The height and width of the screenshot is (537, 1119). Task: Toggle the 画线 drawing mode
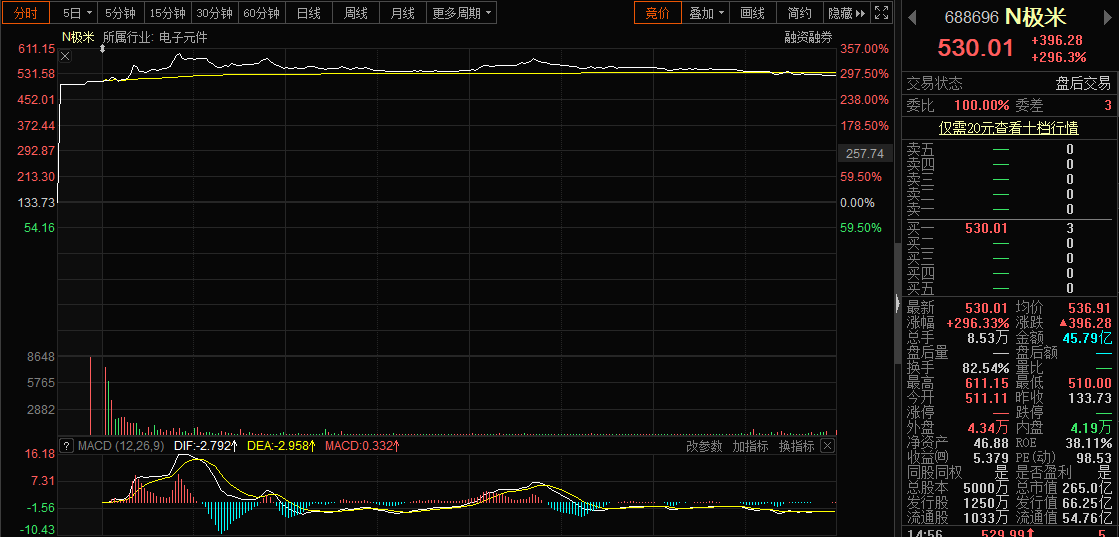tap(752, 13)
